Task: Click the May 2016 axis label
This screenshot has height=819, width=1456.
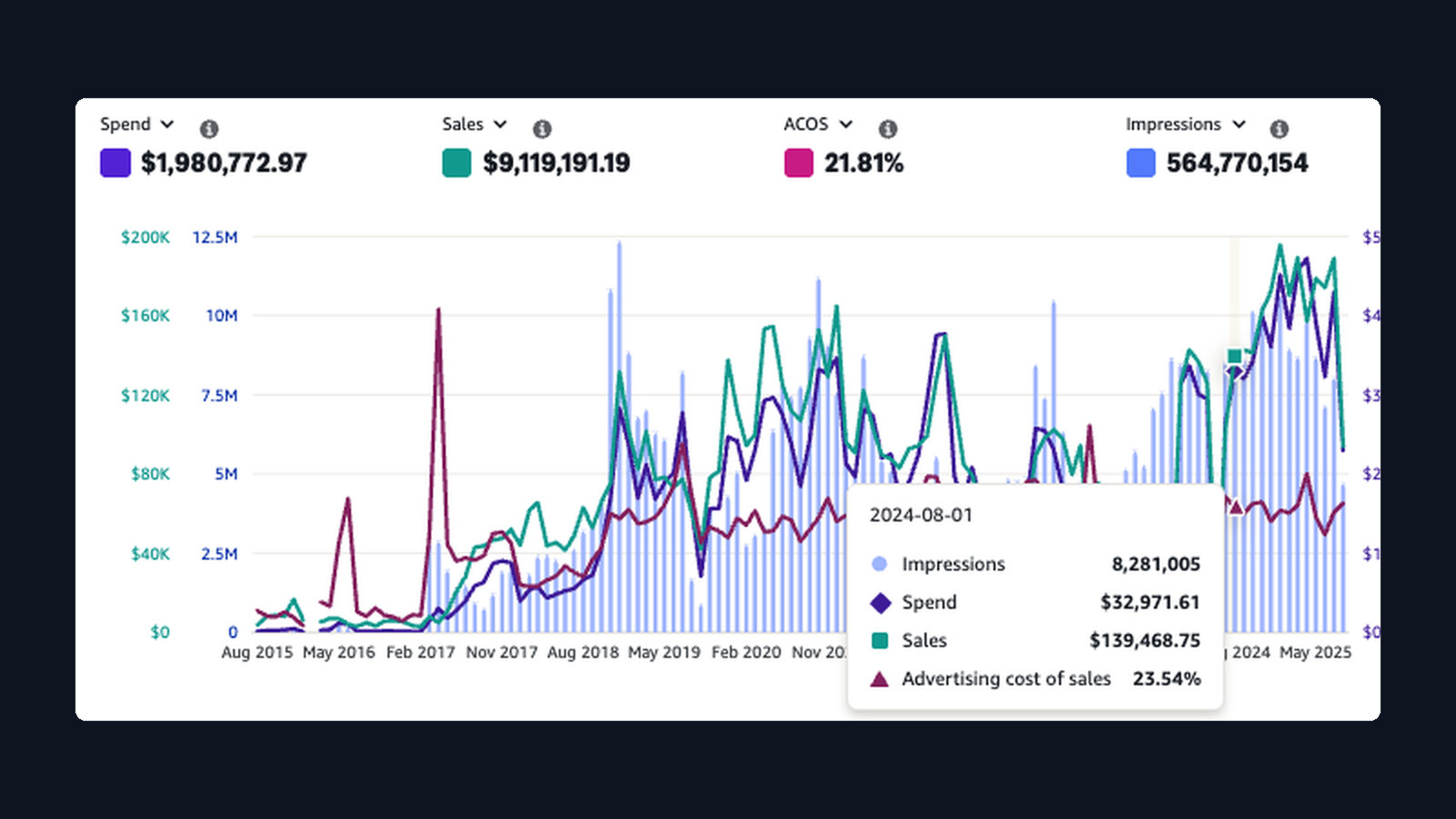Action: pos(339,652)
